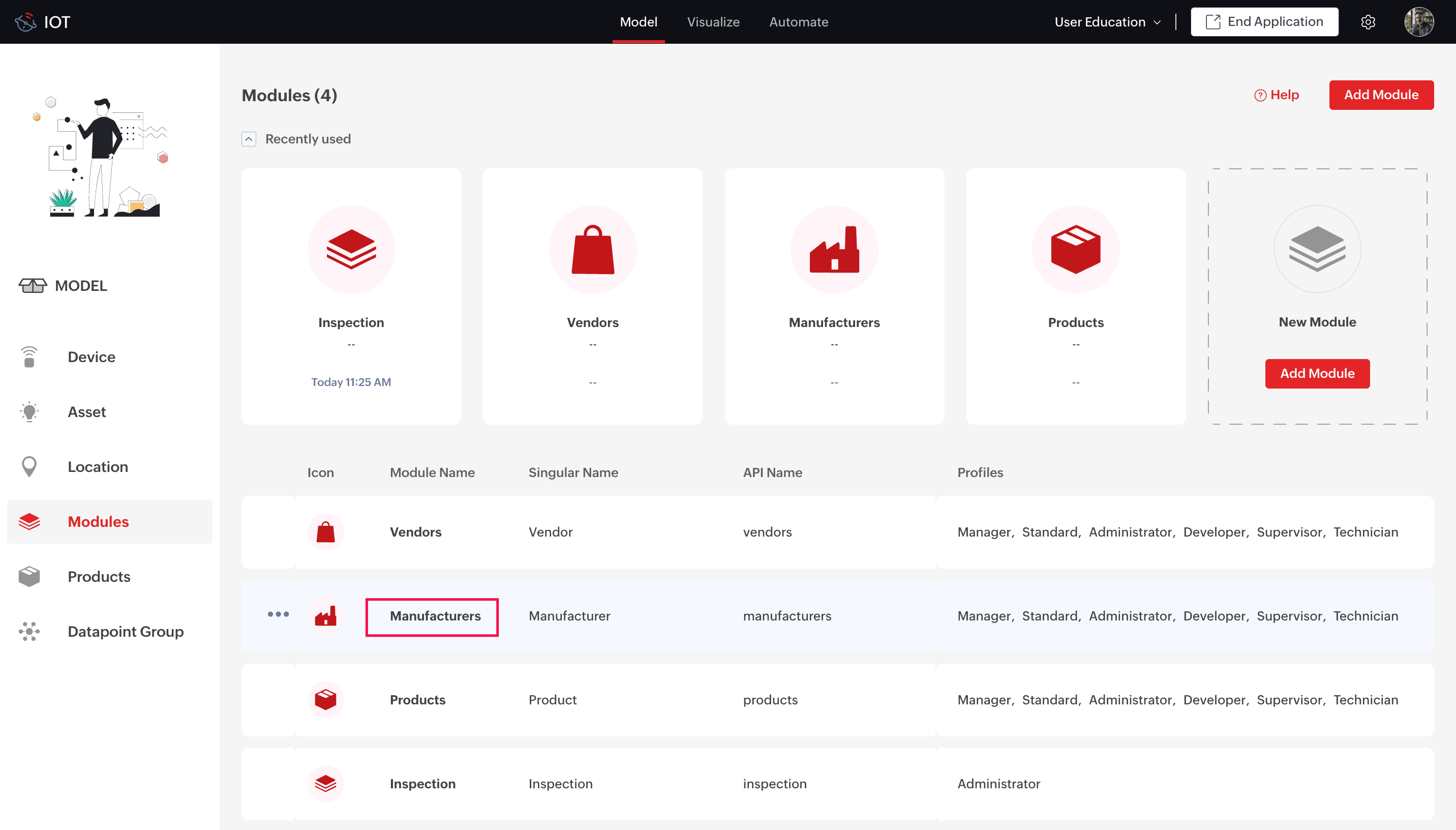Click the Manufacturers factory icon card
Screen dimensions: 1456x830
tap(834, 250)
